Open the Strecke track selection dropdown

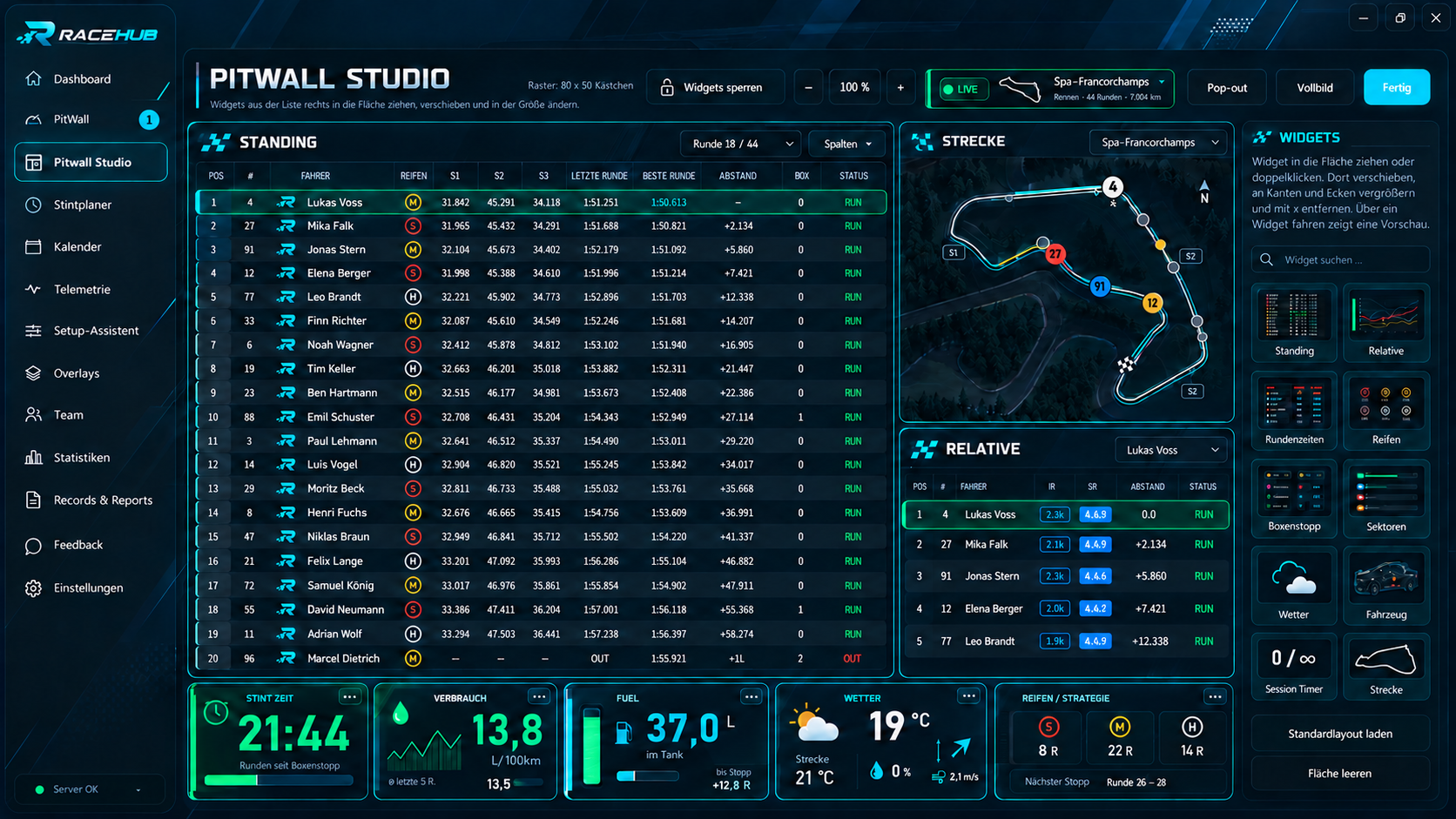[1158, 142]
